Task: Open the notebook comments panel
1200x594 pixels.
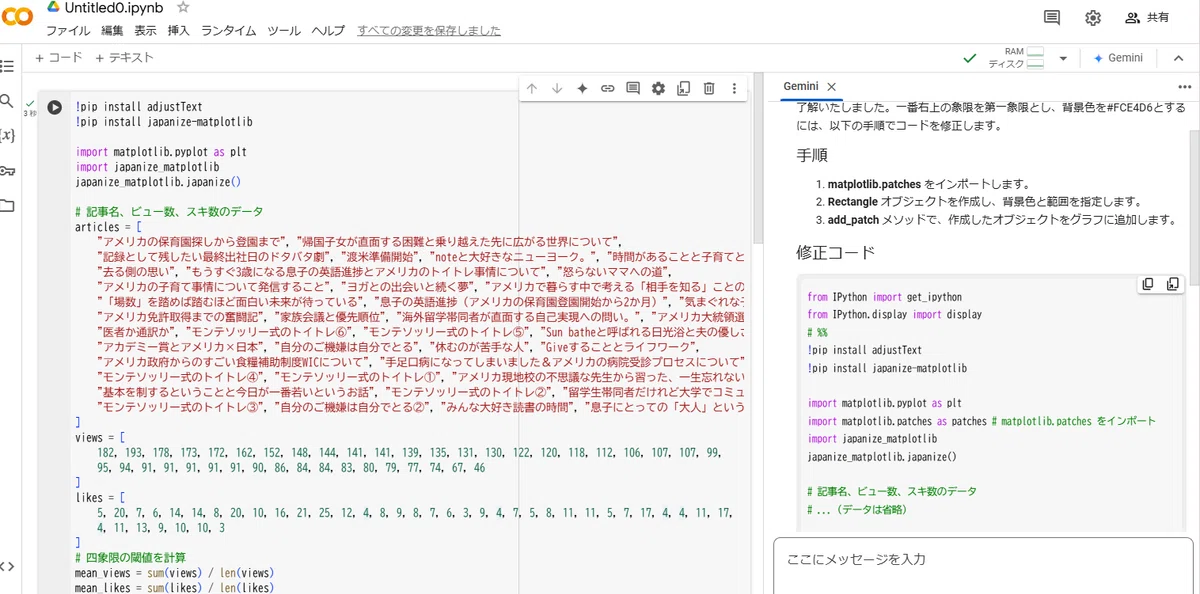Action: (1051, 17)
